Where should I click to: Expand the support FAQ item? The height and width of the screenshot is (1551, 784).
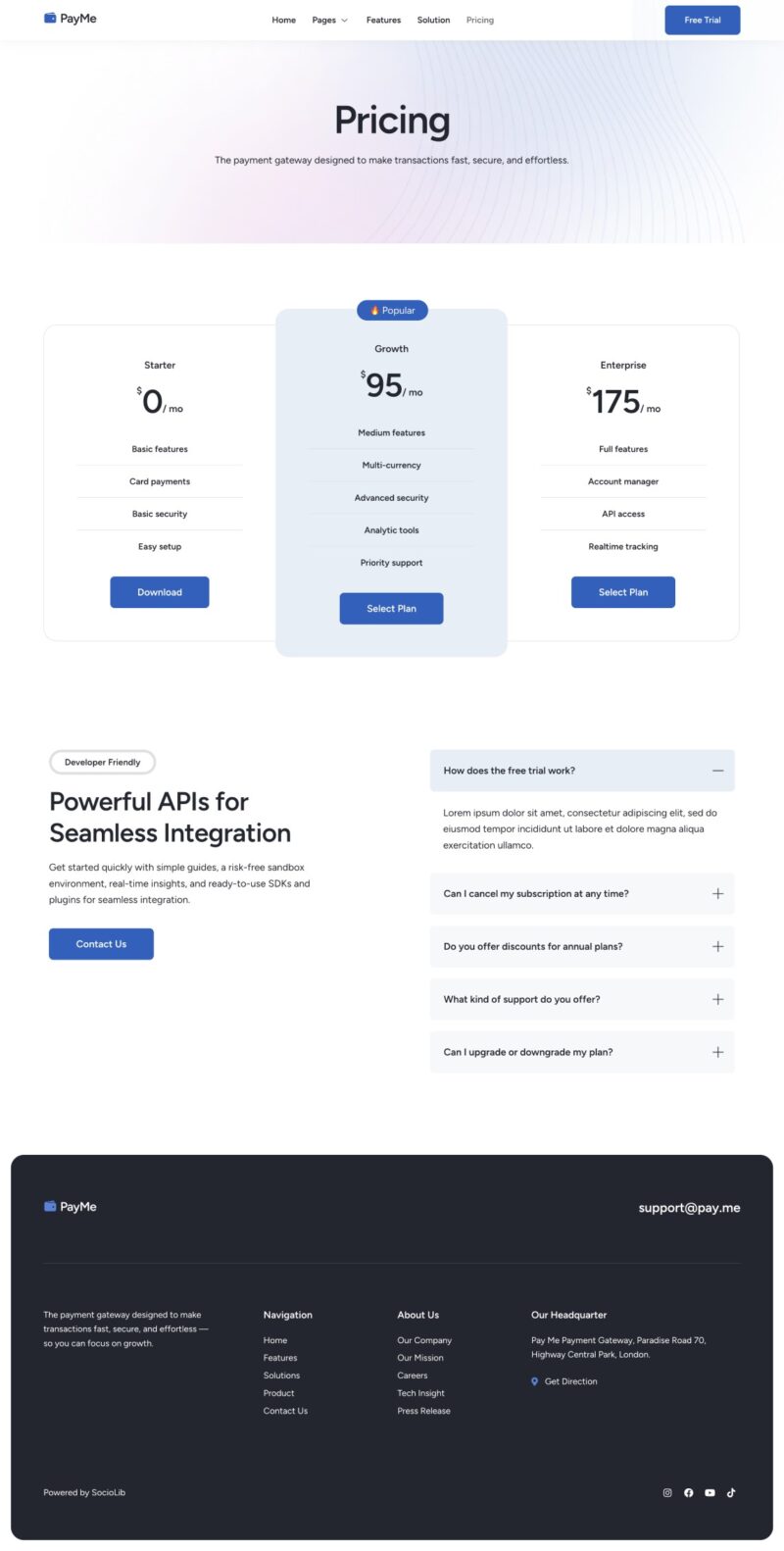point(717,1000)
